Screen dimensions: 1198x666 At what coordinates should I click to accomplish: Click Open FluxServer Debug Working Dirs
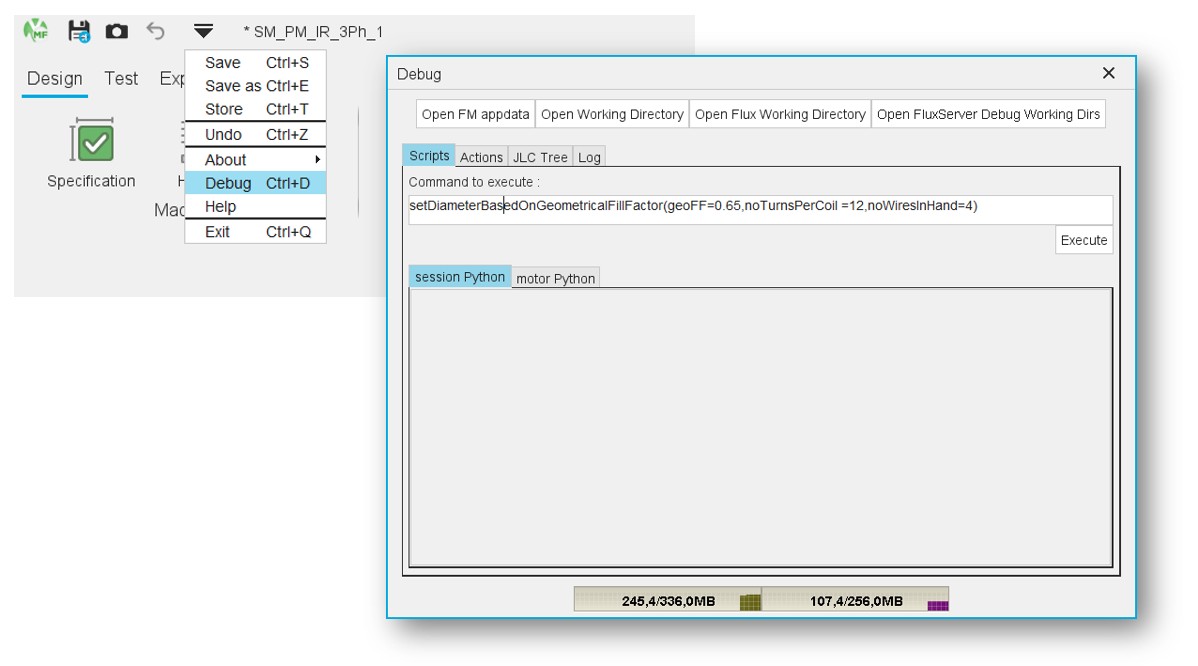pos(989,114)
